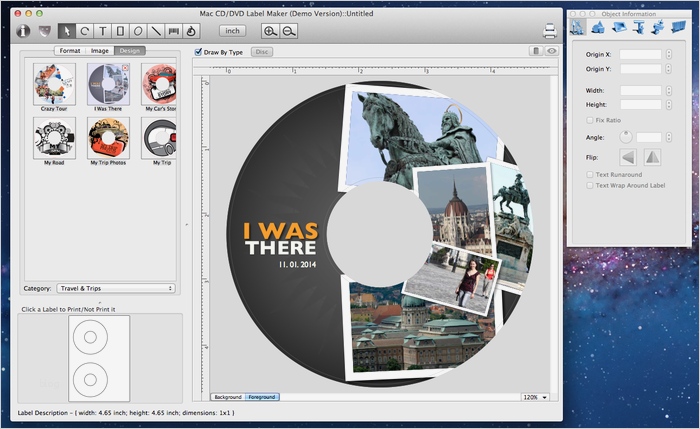700x429 pixels.
Task: Zoom in on the label canvas
Action: (x=270, y=31)
